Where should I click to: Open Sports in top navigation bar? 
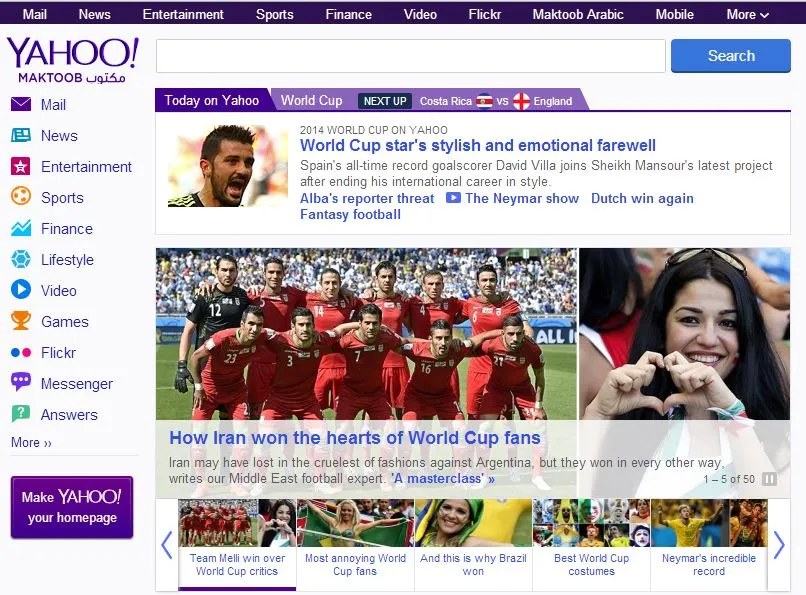pyautogui.click(x=274, y=14)
